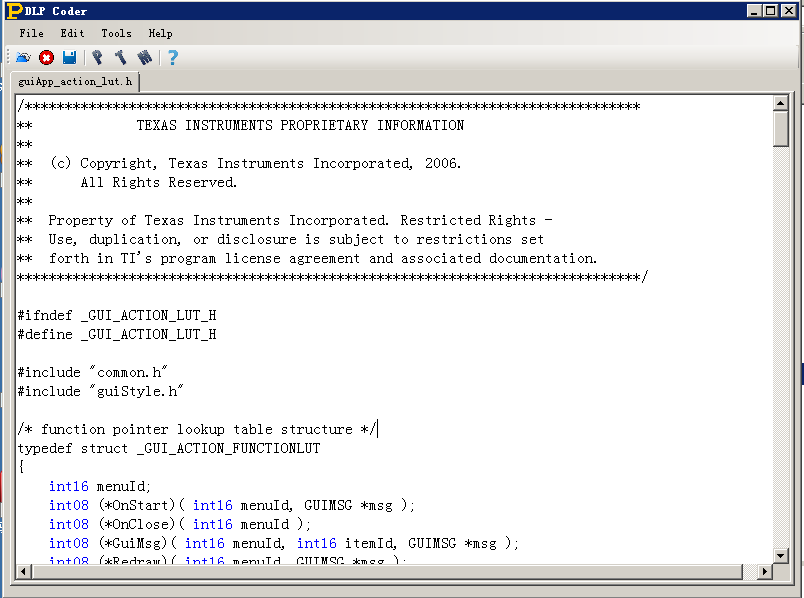Maximize the DLP Coder window

click(x=771, y=11)
